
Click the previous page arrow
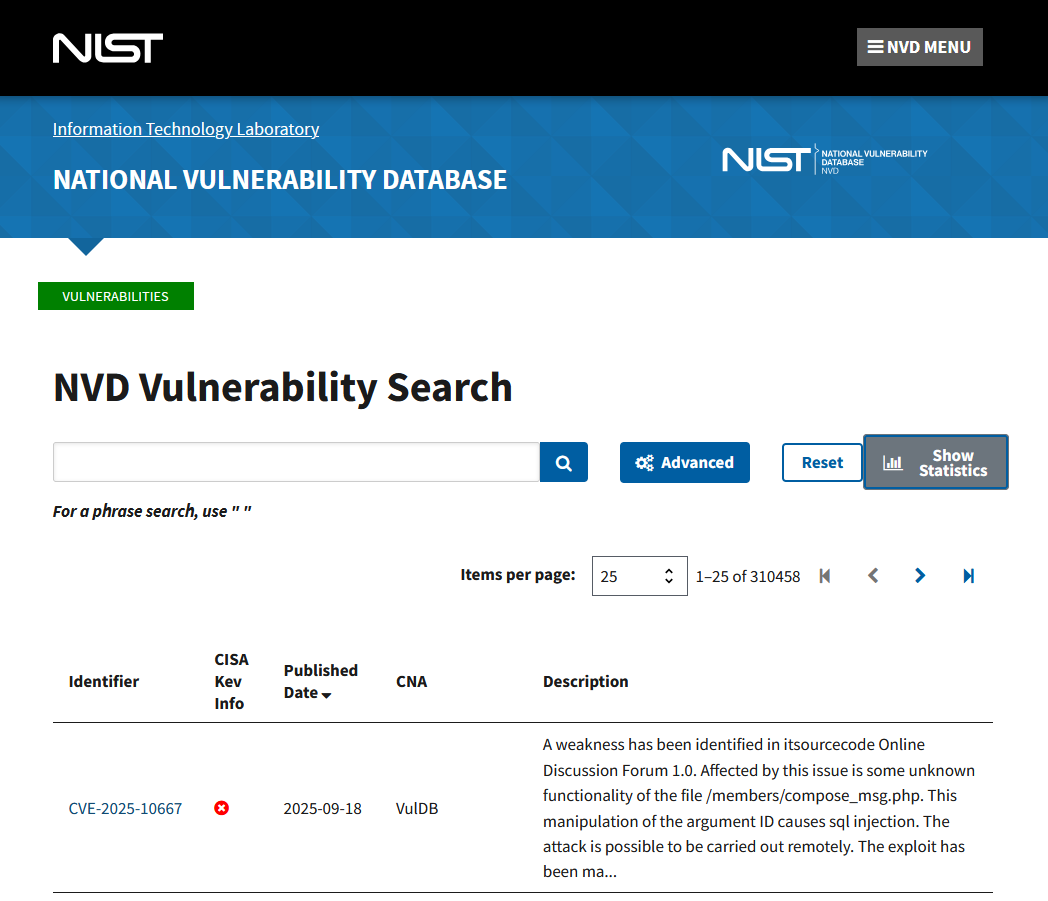[x=872, y=576]
